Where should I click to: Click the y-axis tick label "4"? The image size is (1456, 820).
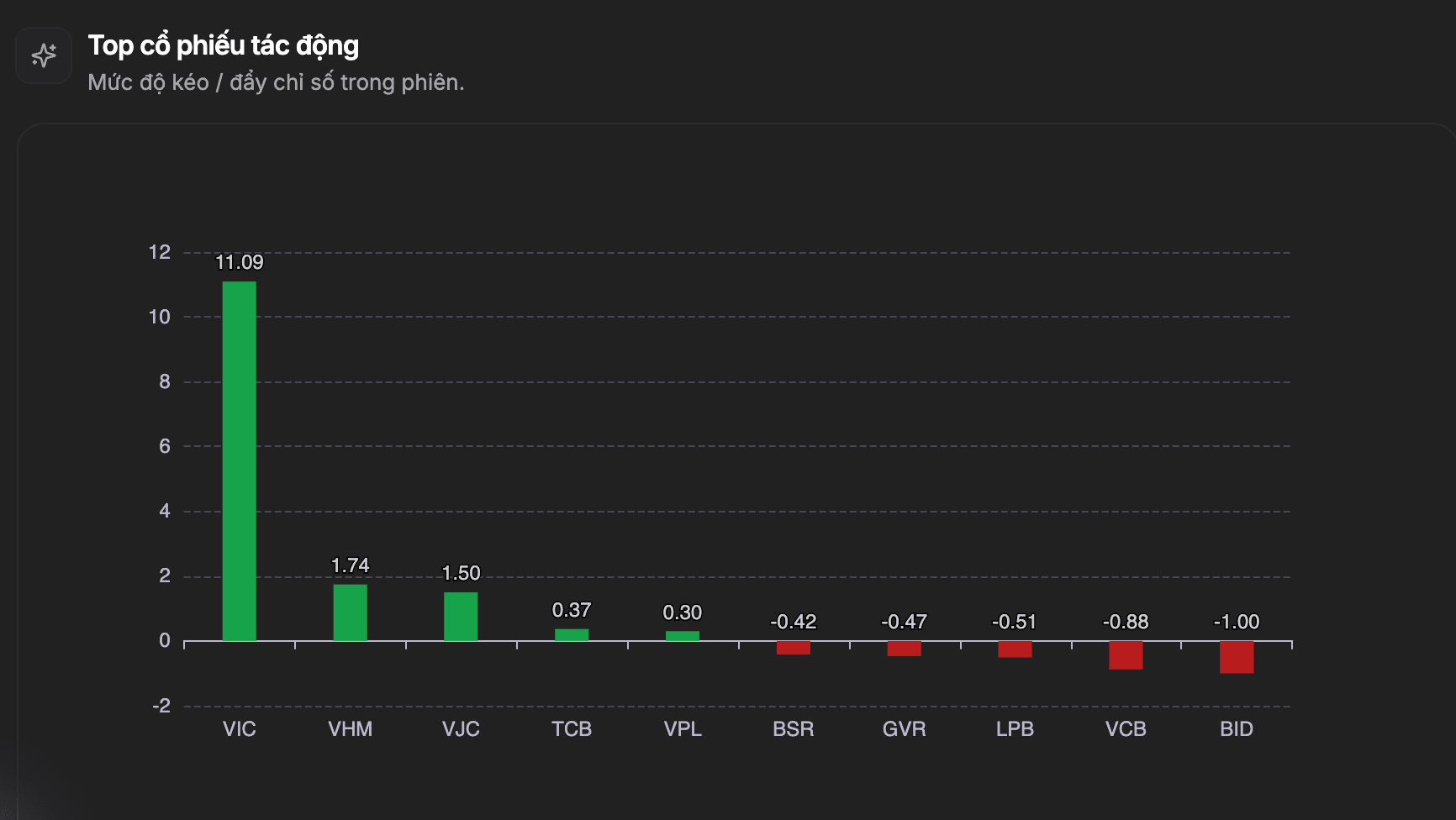tap(165, 511)
